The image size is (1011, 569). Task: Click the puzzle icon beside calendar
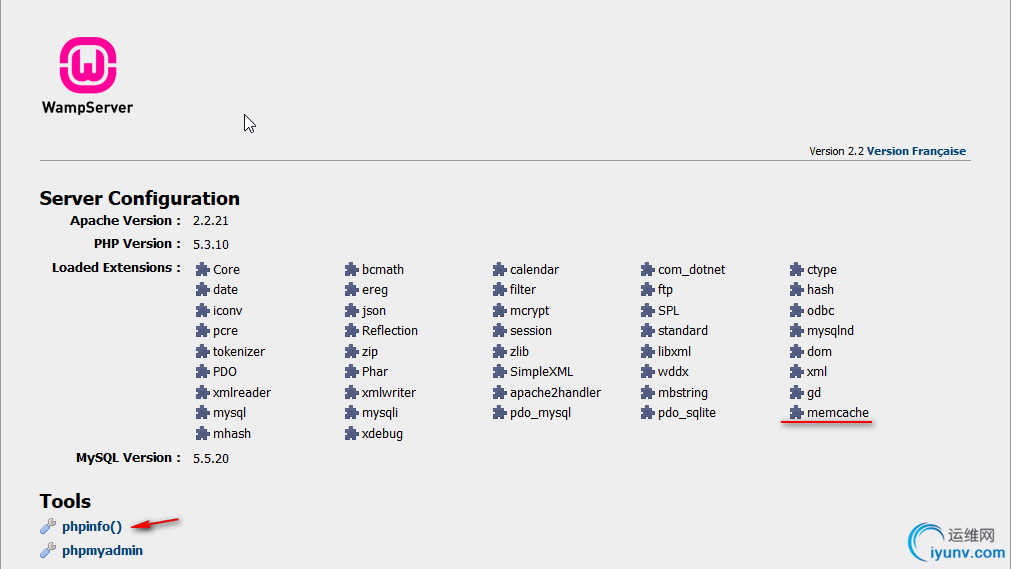(500, 270)
